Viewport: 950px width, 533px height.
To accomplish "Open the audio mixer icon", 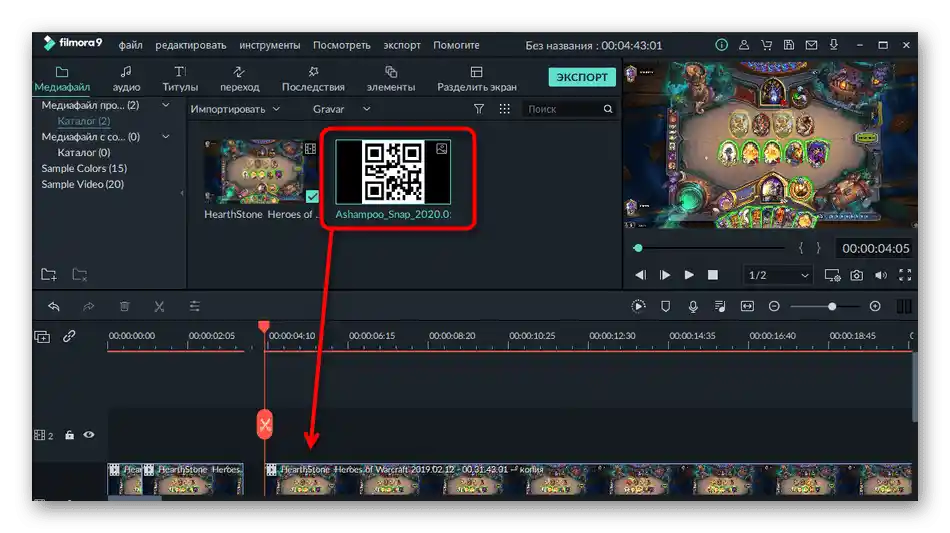I will (720, 306).
